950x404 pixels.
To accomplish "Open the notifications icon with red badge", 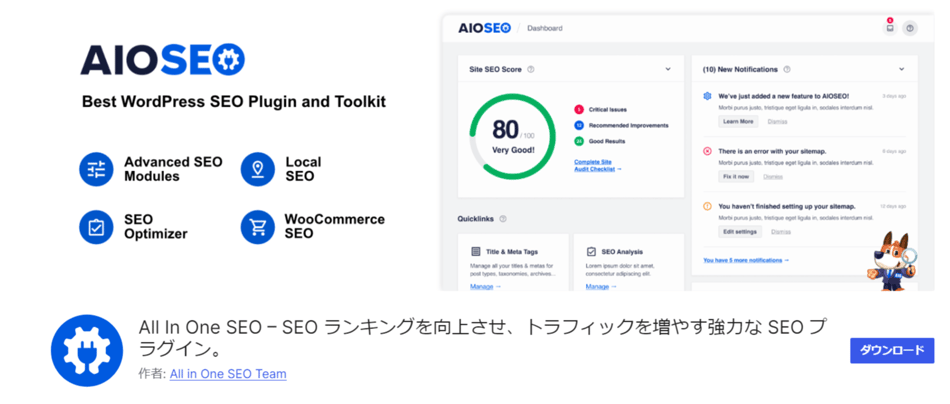I will point(889,27).
